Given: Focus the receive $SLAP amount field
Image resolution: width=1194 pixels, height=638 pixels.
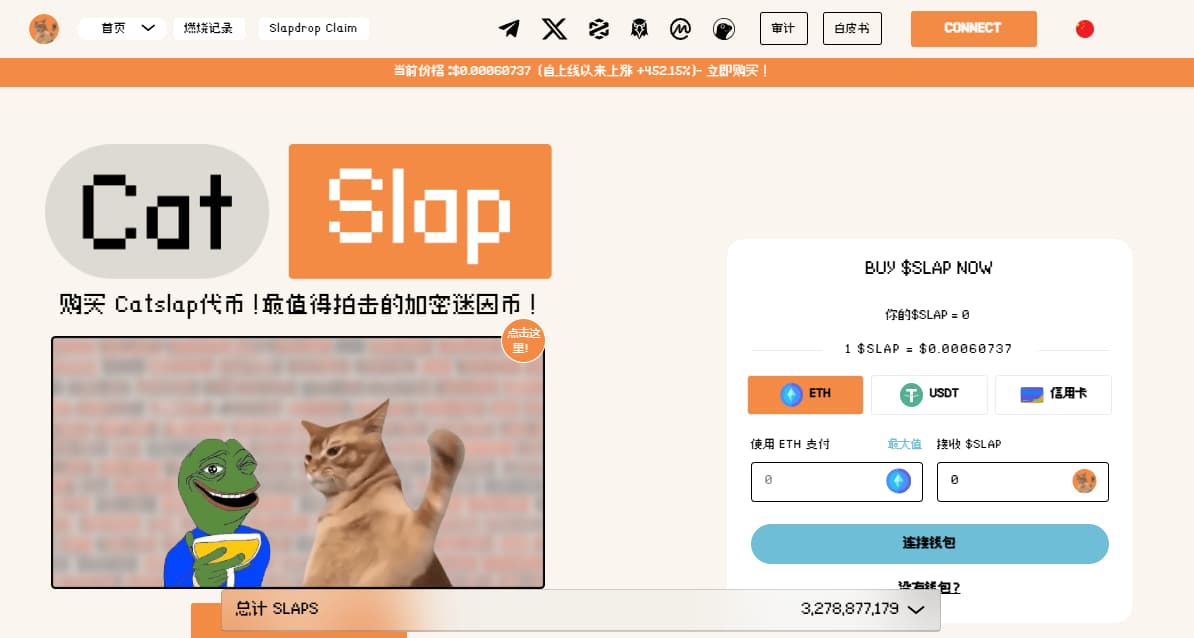Looking at the screenshot, I should point(1022,481).
